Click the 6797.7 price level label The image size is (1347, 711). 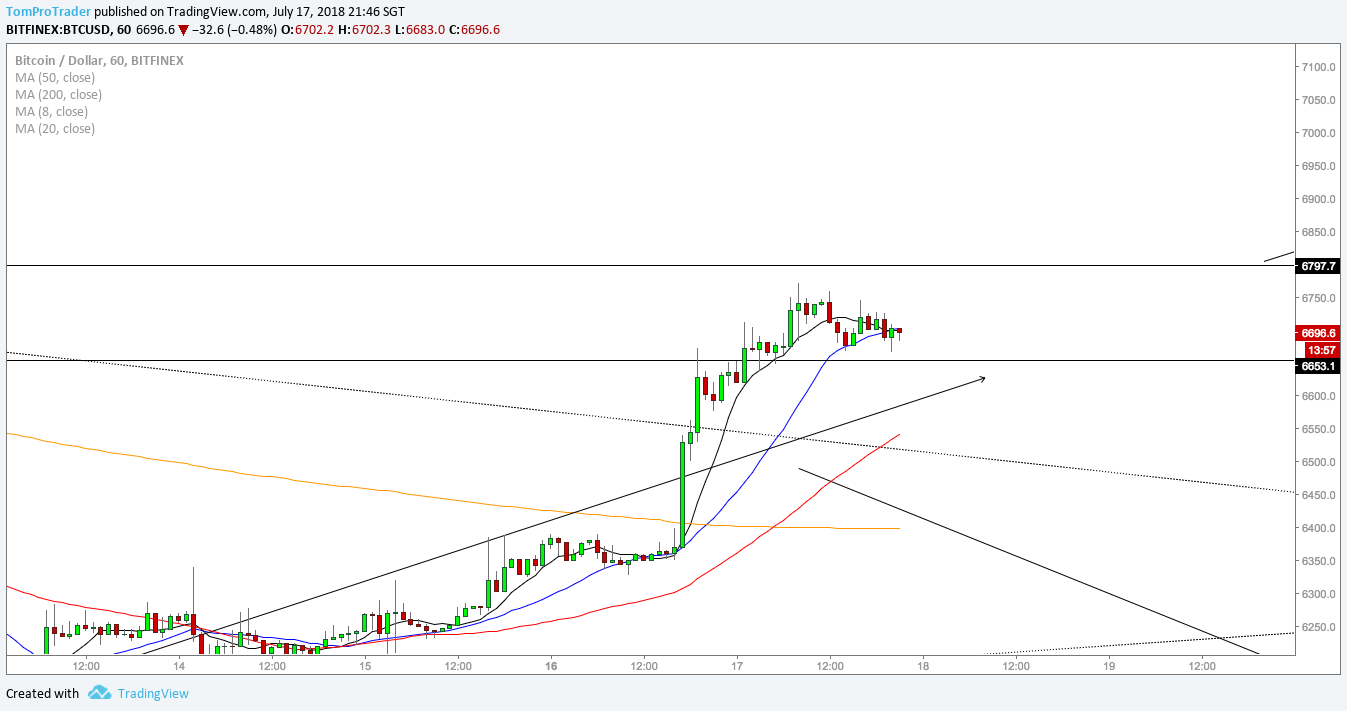pyautogui.click(x=1318, y=266)
